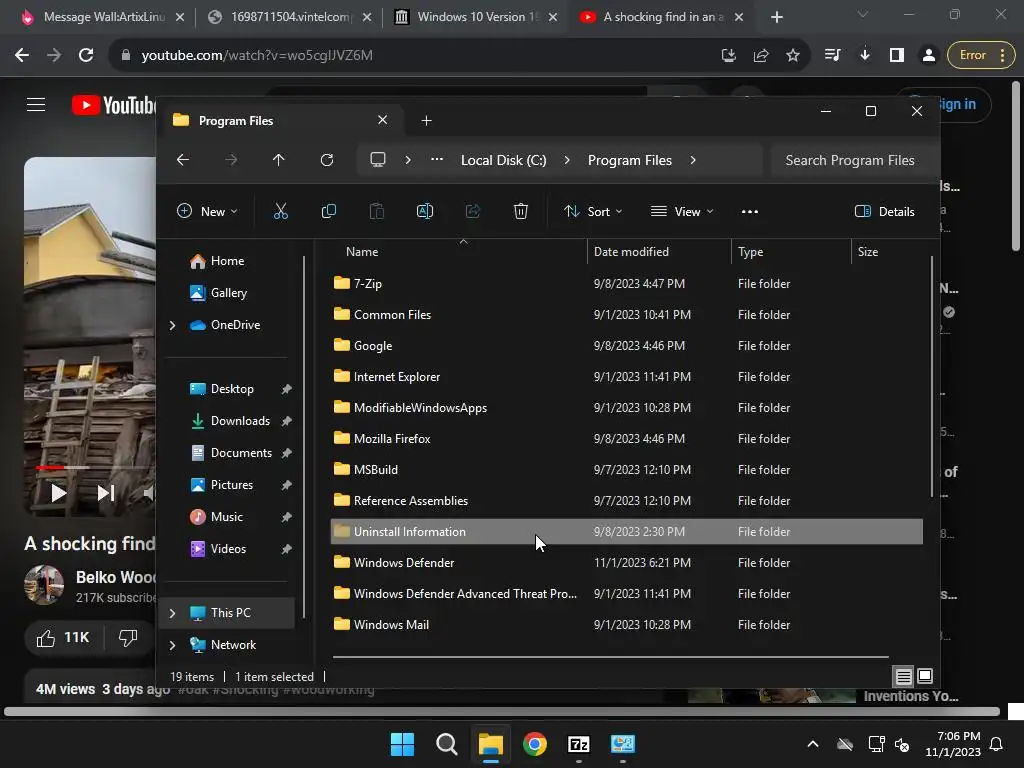
Task: Open the New dropdown in Explorer
Action: (x=207, y=211)
